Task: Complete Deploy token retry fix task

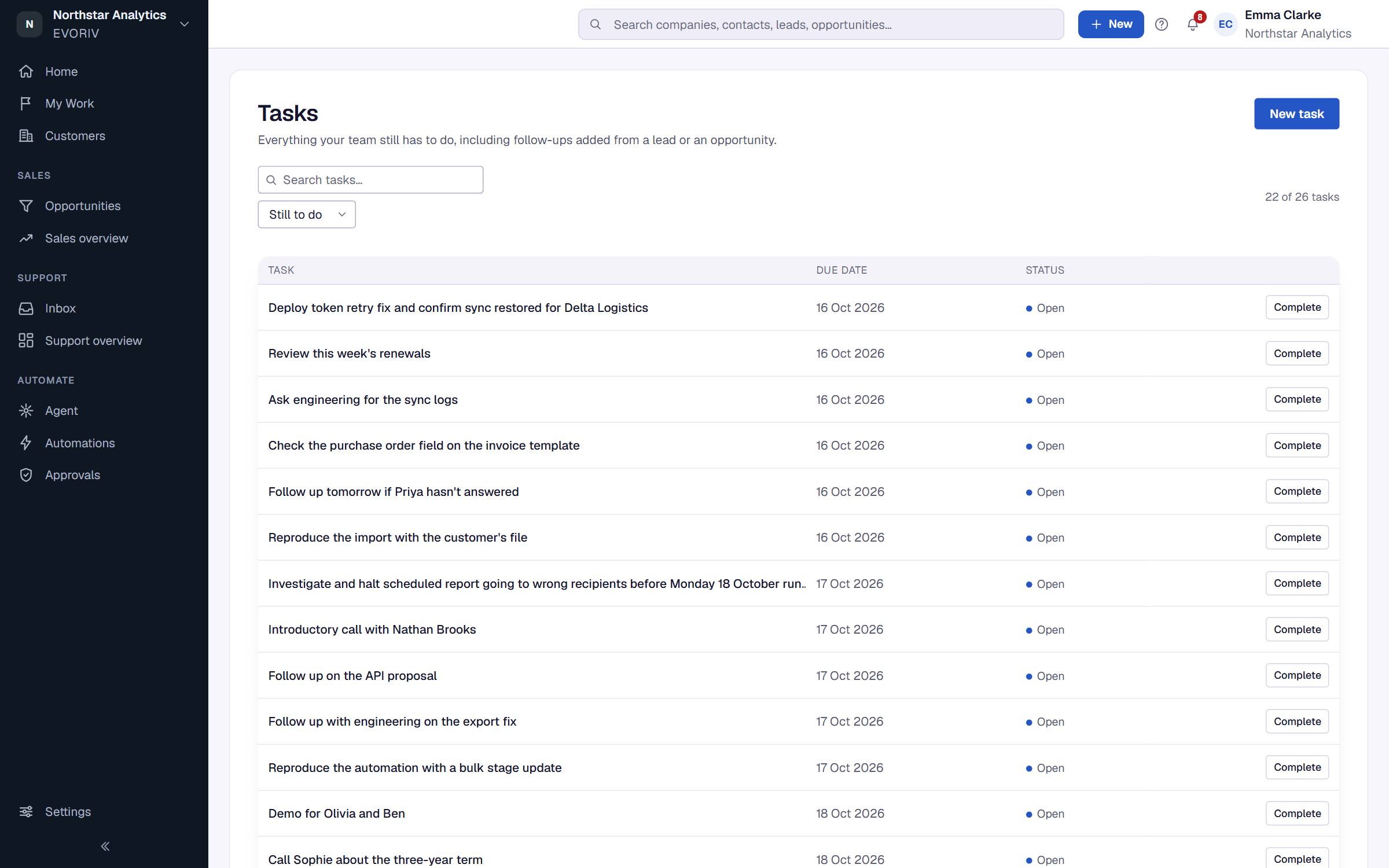Action: (x=1297, y=307)
